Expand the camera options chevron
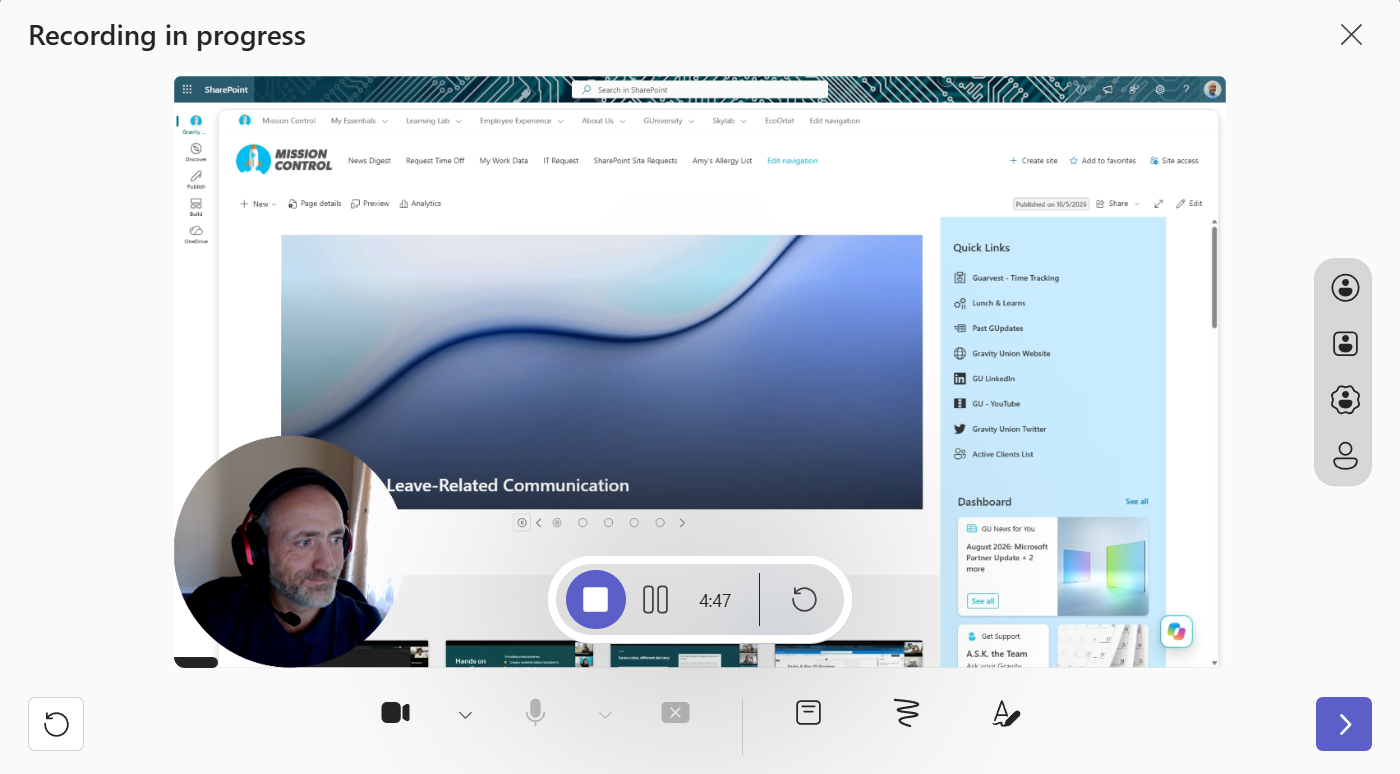This screenshot has height=774, width=1400. [x=465, y=714]
